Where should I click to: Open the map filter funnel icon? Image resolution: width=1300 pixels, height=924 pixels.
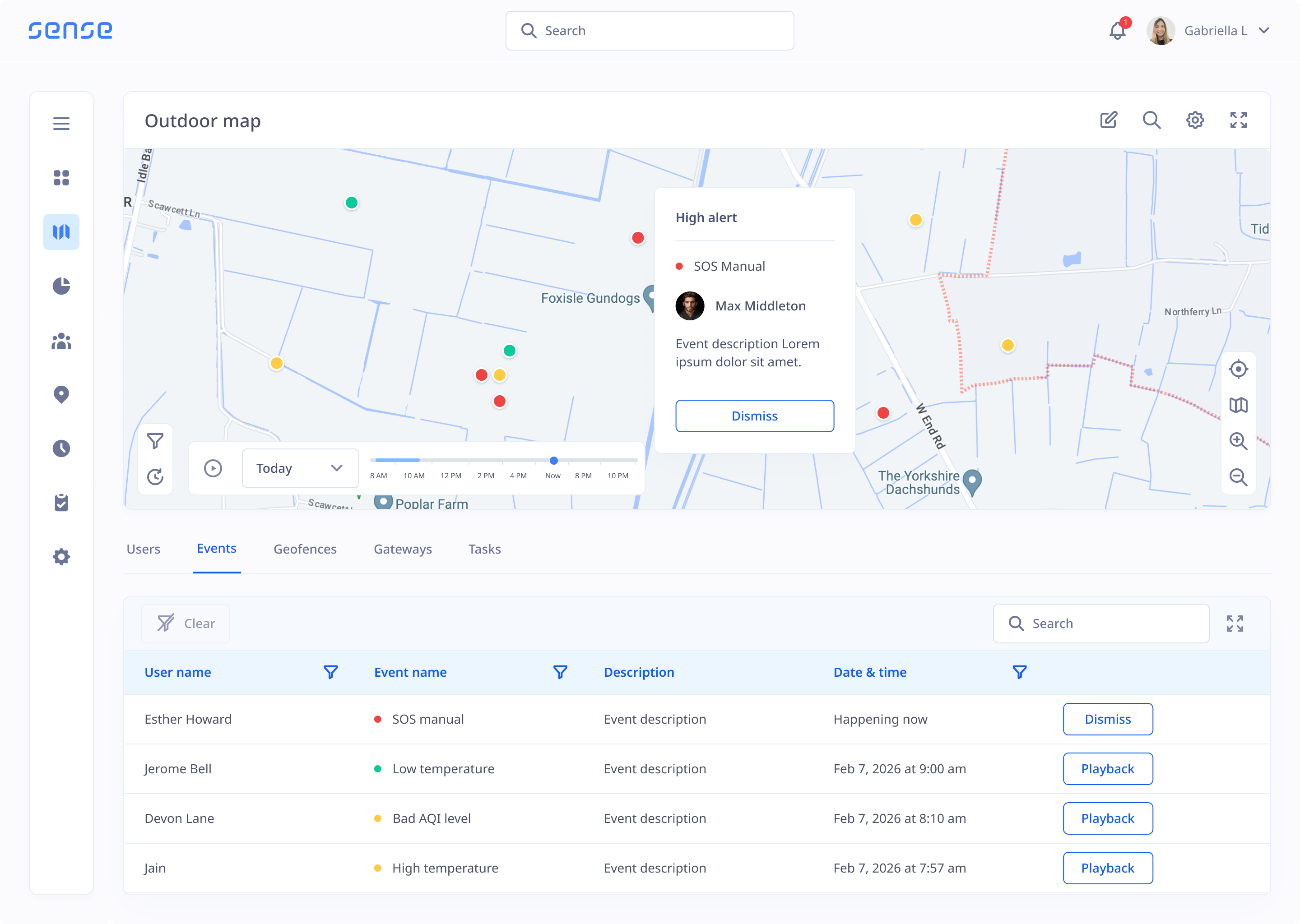tap(155, 441)
